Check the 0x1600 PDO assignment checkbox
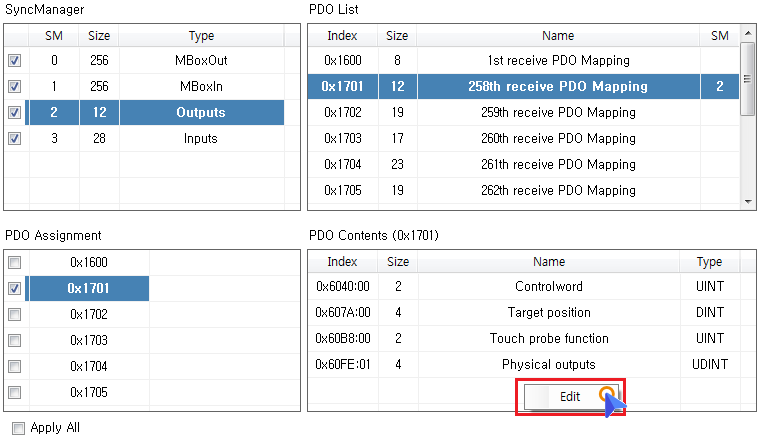This screenshot has height=443, width=760. [15, 263]
